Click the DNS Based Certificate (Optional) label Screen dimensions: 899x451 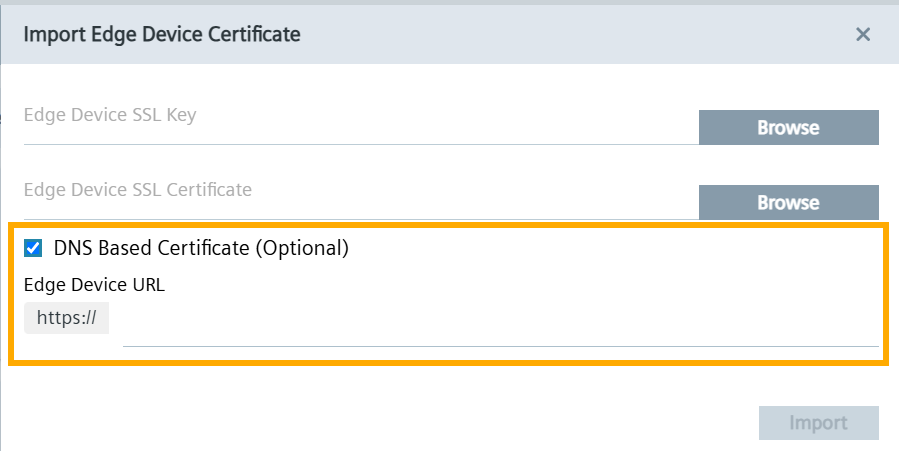coord(200,248)
